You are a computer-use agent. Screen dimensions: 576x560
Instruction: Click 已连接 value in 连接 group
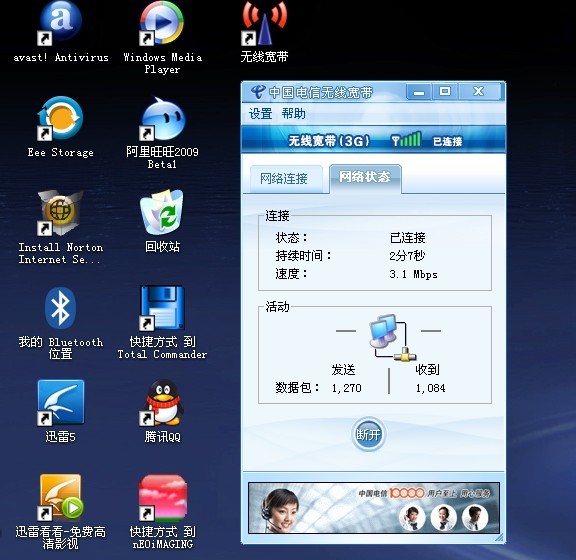407,238
